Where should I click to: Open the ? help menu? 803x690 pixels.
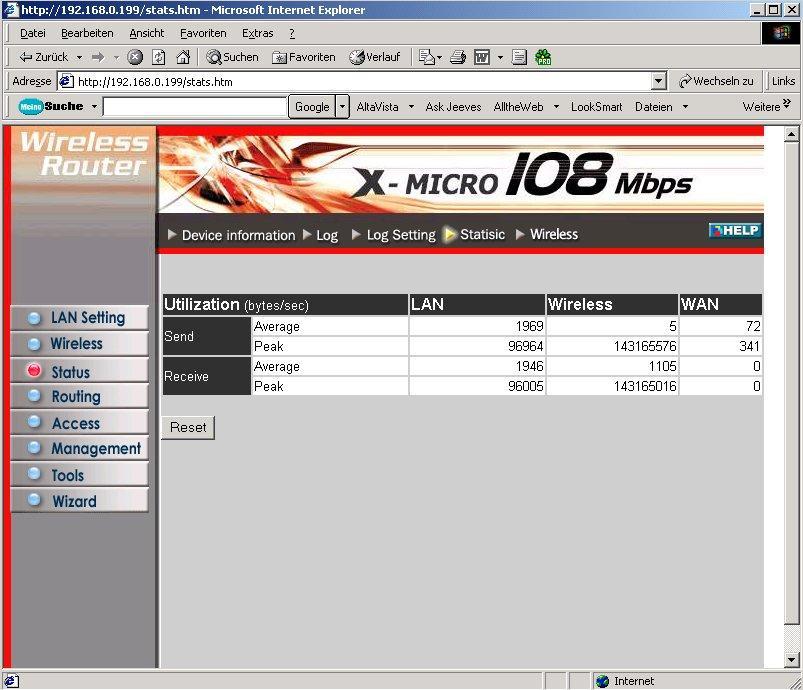pos(292,33)
